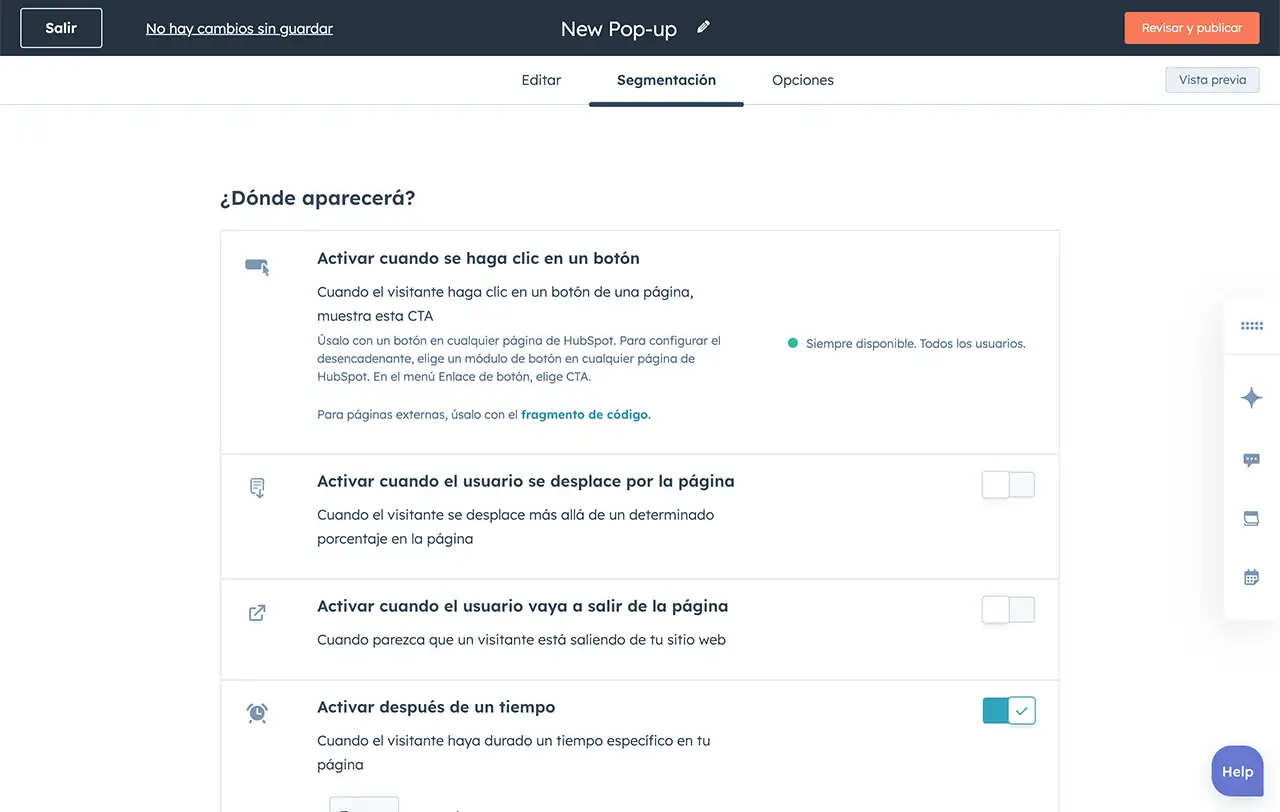
Task: Click Activar cuando el usuario se desplace heading
Action: pyautogui.click(x=526, y=481)
